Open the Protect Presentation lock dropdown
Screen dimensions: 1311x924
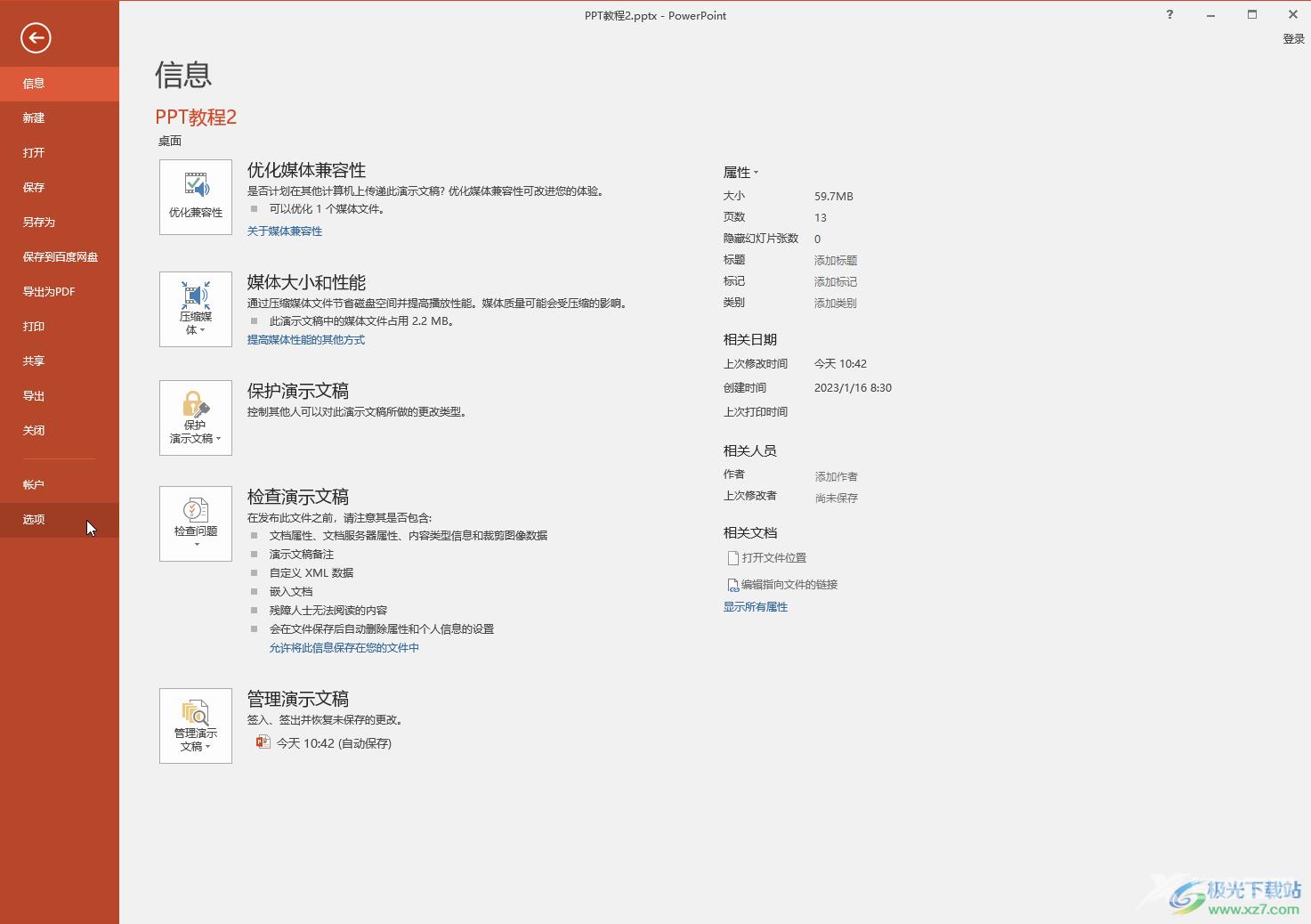(196, 418)
